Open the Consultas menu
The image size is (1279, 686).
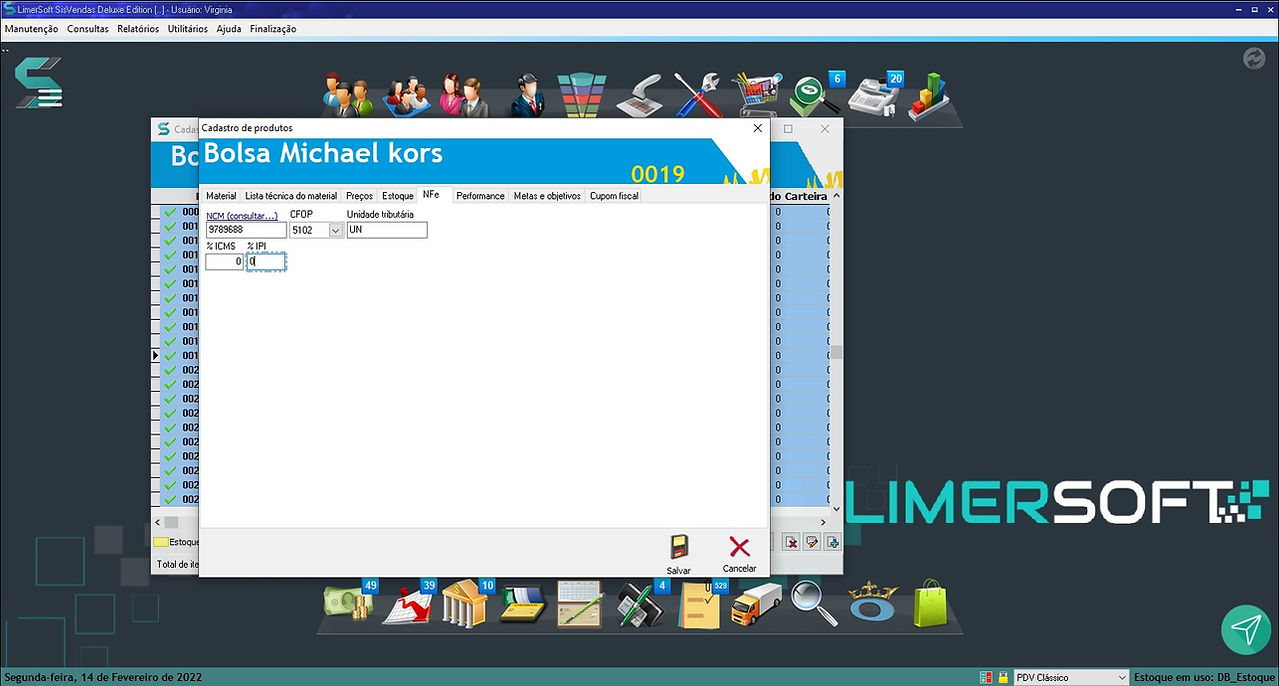click(x=88, y=29)
